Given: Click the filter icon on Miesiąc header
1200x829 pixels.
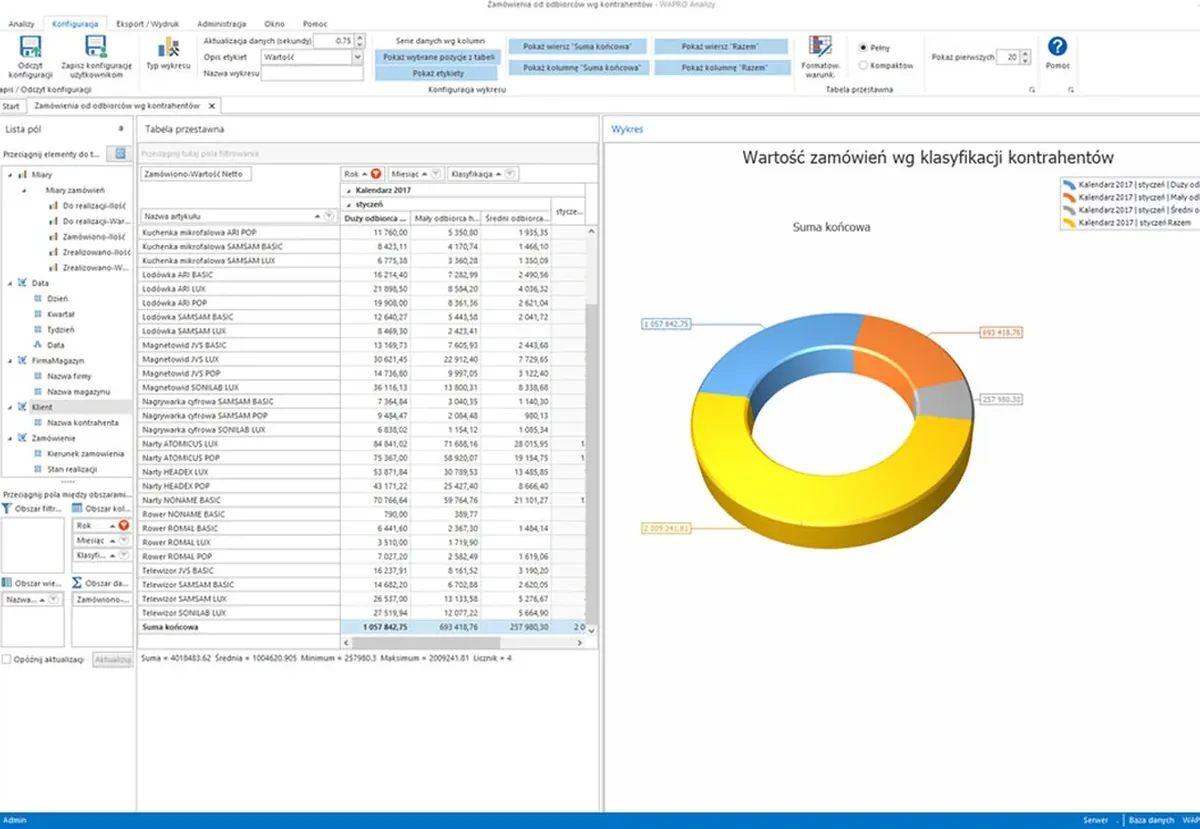Looking at the screenshot, I should [x=437, y=174].
